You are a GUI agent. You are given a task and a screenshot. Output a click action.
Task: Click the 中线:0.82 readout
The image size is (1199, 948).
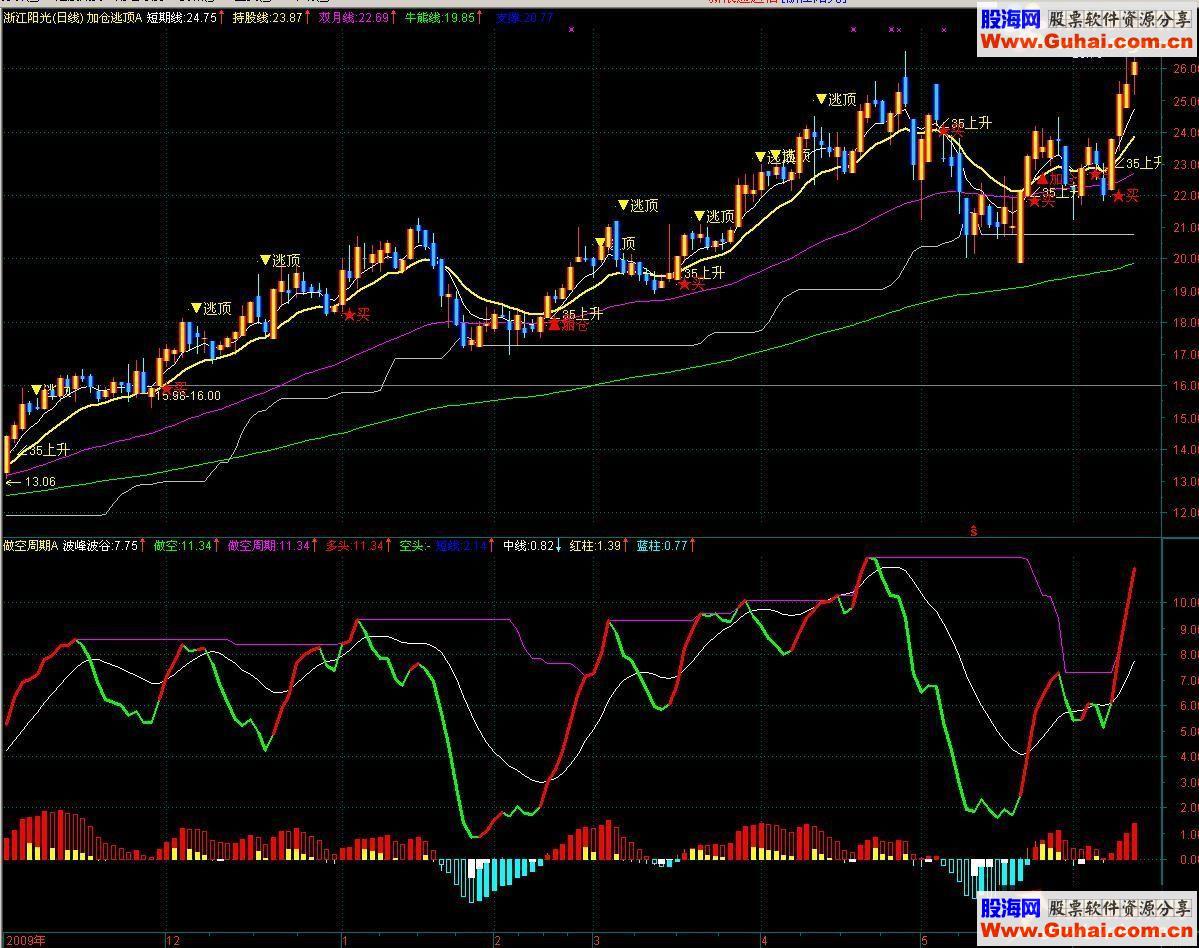point(528,546)
